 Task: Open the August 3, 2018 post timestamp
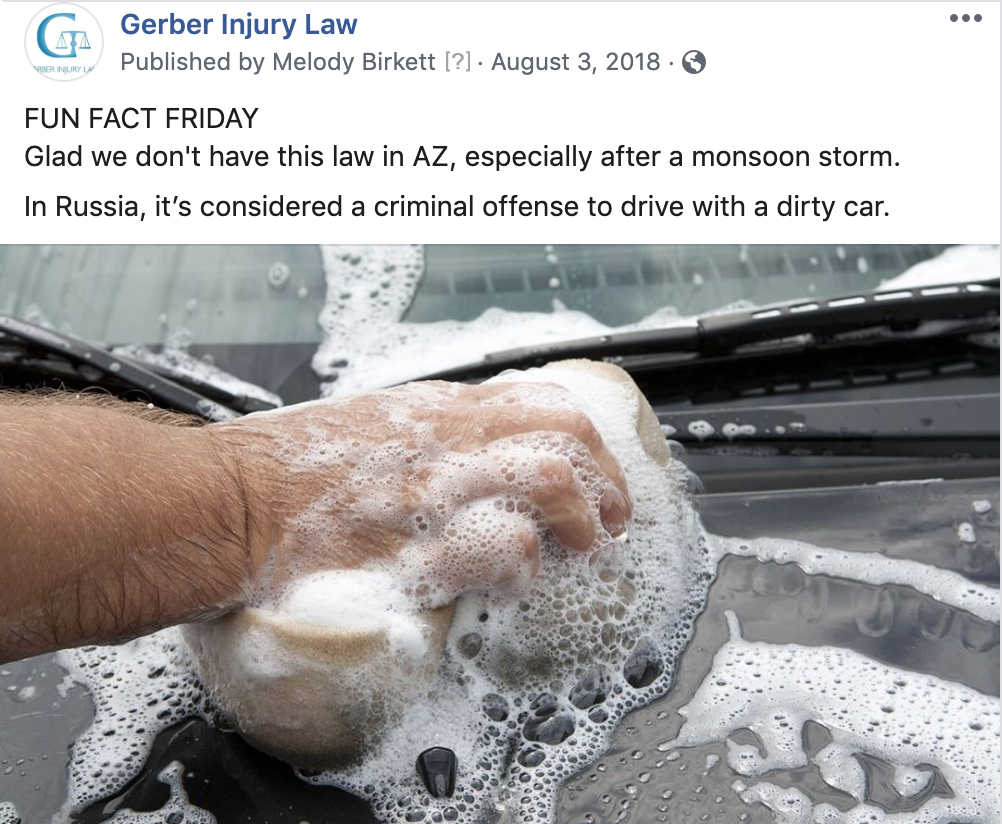pyautogui.click(x=575, y=62)
